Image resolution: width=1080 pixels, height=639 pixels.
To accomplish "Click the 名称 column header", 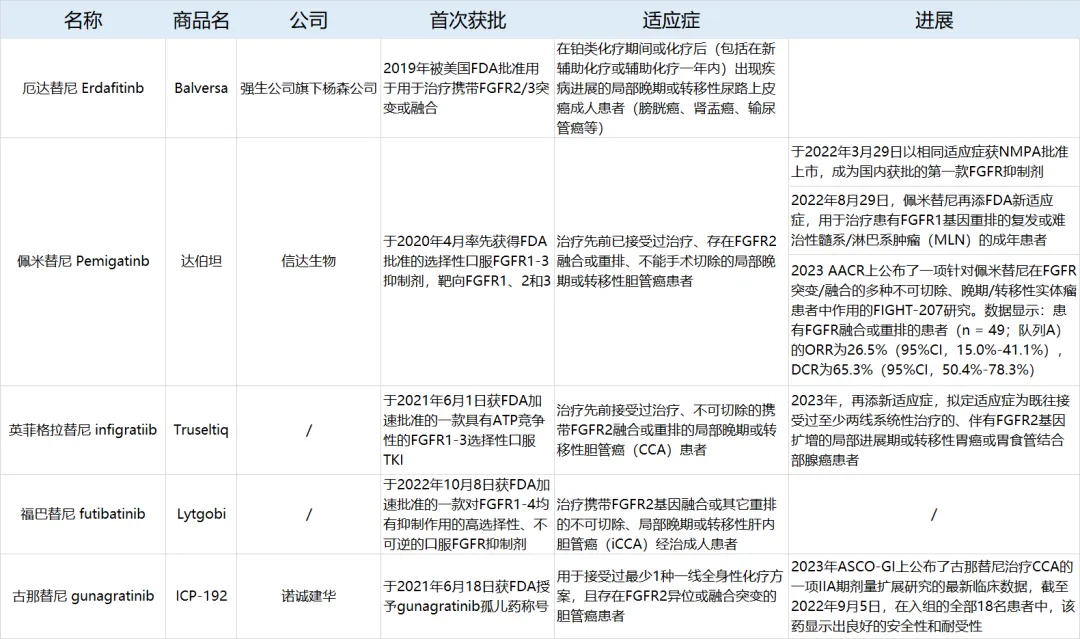I will (83, 20).
